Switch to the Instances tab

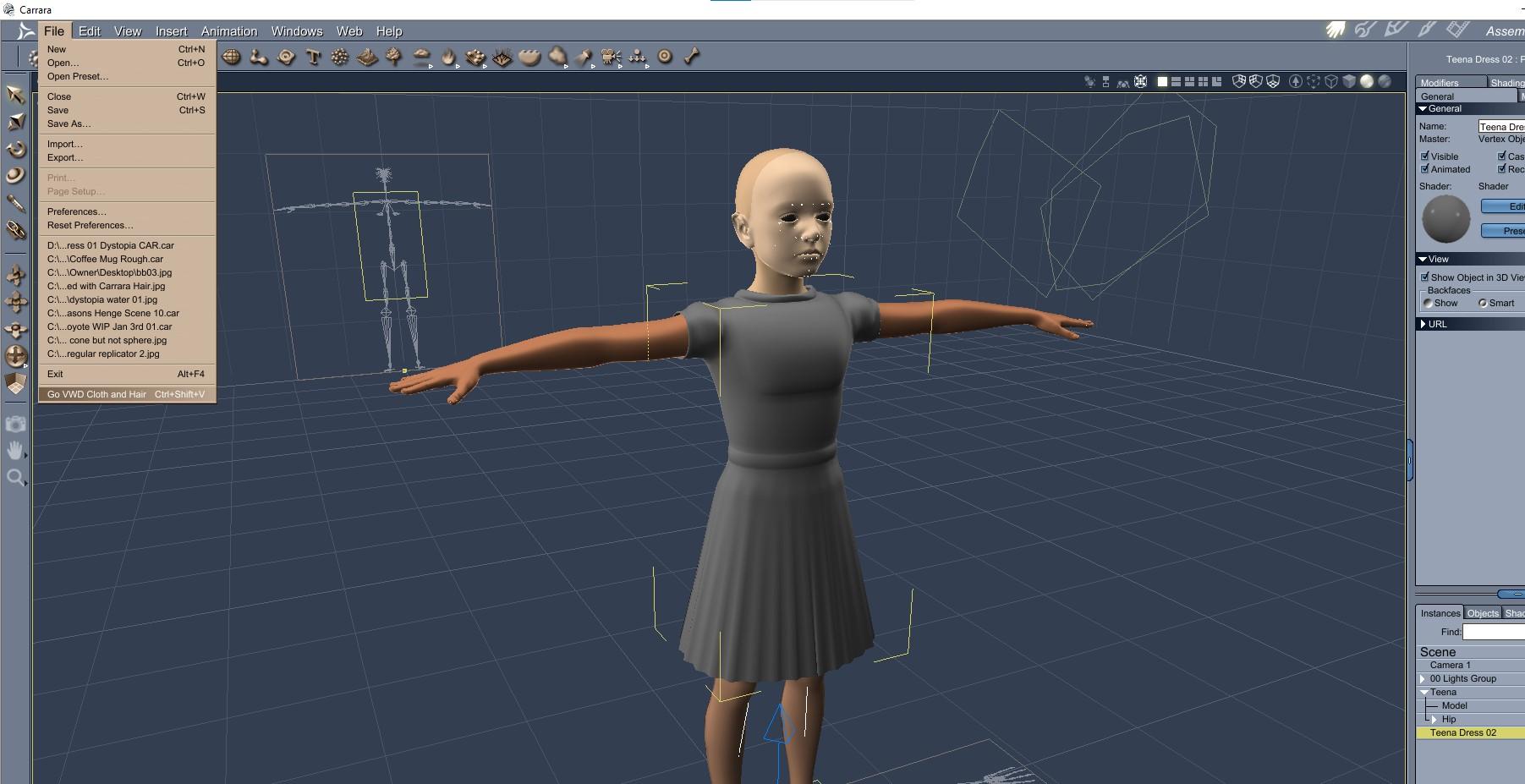point(1440,613)
